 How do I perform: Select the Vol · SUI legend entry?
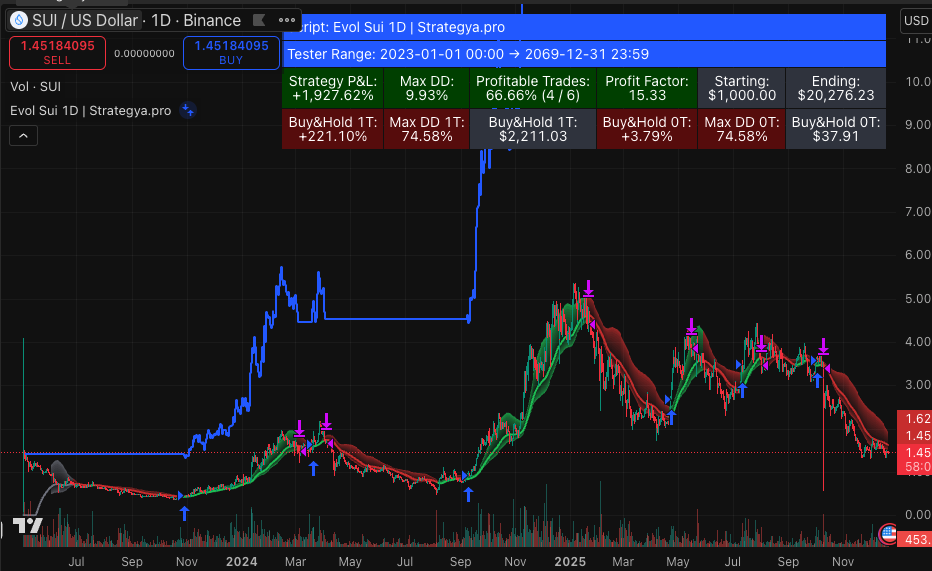click(x=36, y=87)
